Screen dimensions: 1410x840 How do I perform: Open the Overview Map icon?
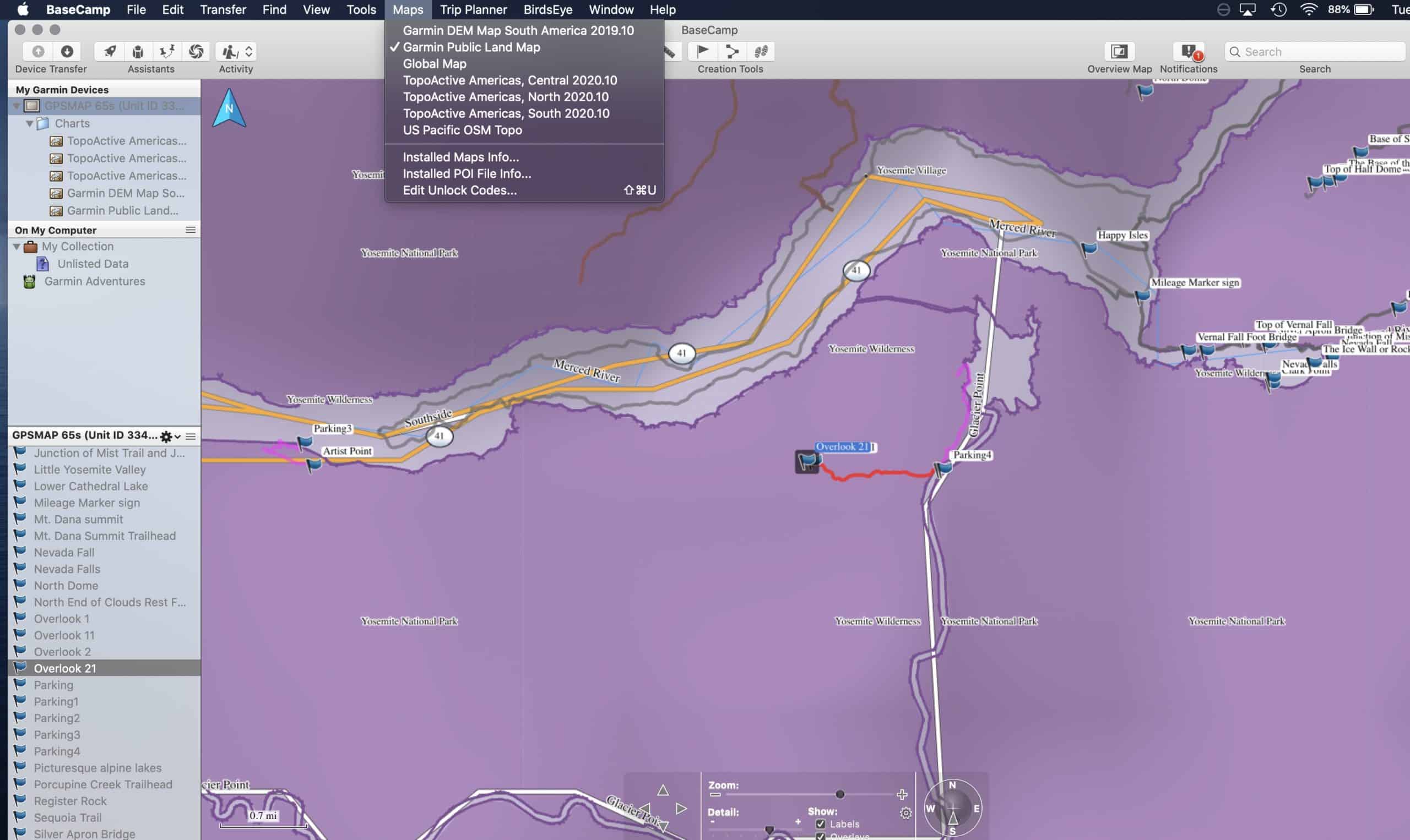tap(1119, 52)
